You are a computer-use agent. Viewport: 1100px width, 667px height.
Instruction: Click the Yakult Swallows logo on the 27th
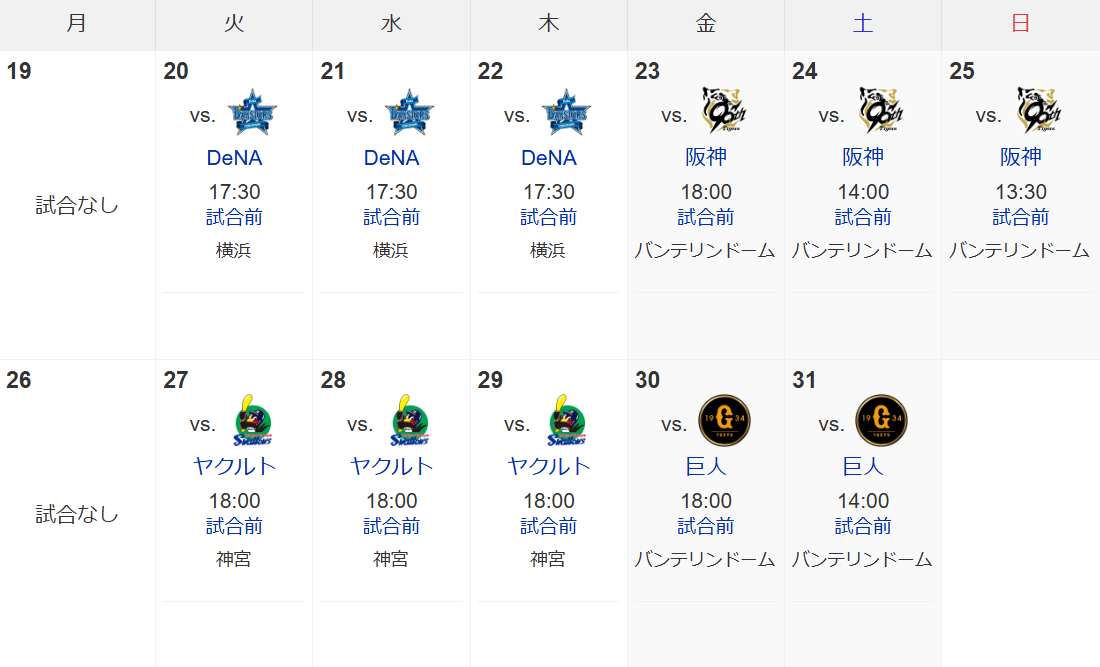253,420
